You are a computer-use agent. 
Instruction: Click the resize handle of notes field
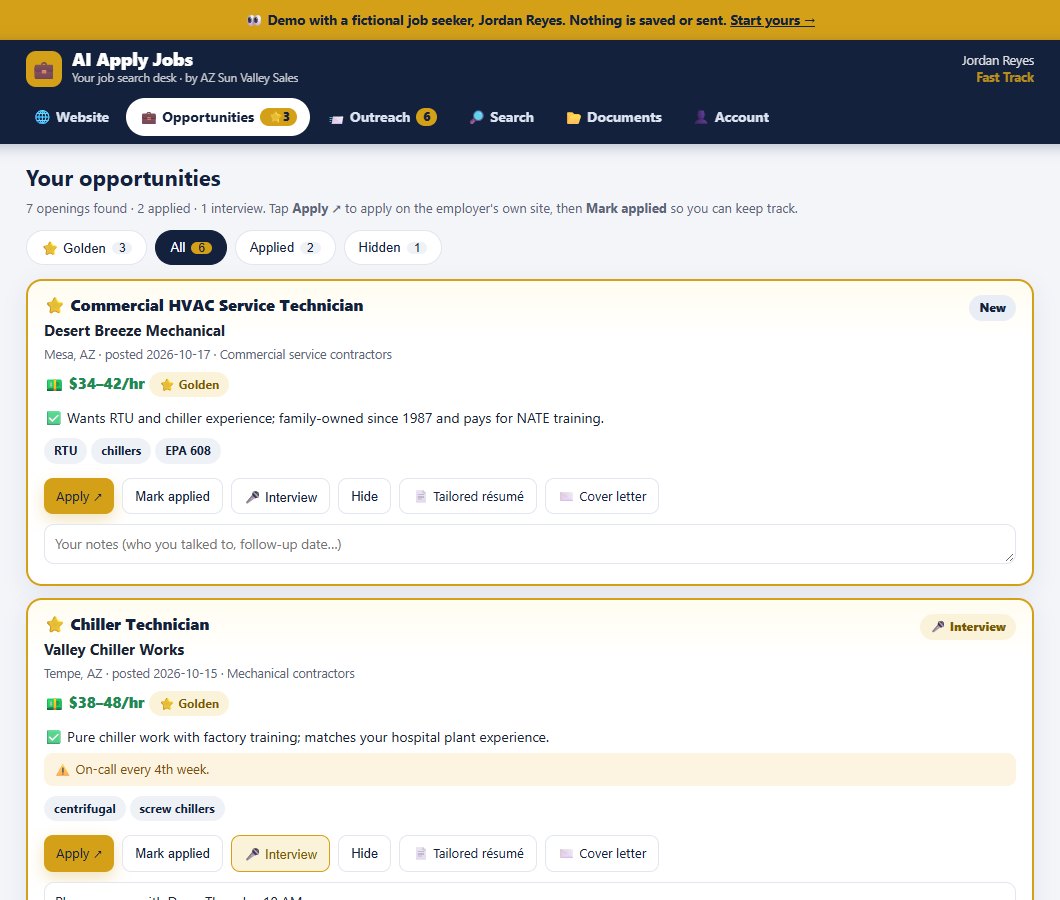coord(1009,557)
